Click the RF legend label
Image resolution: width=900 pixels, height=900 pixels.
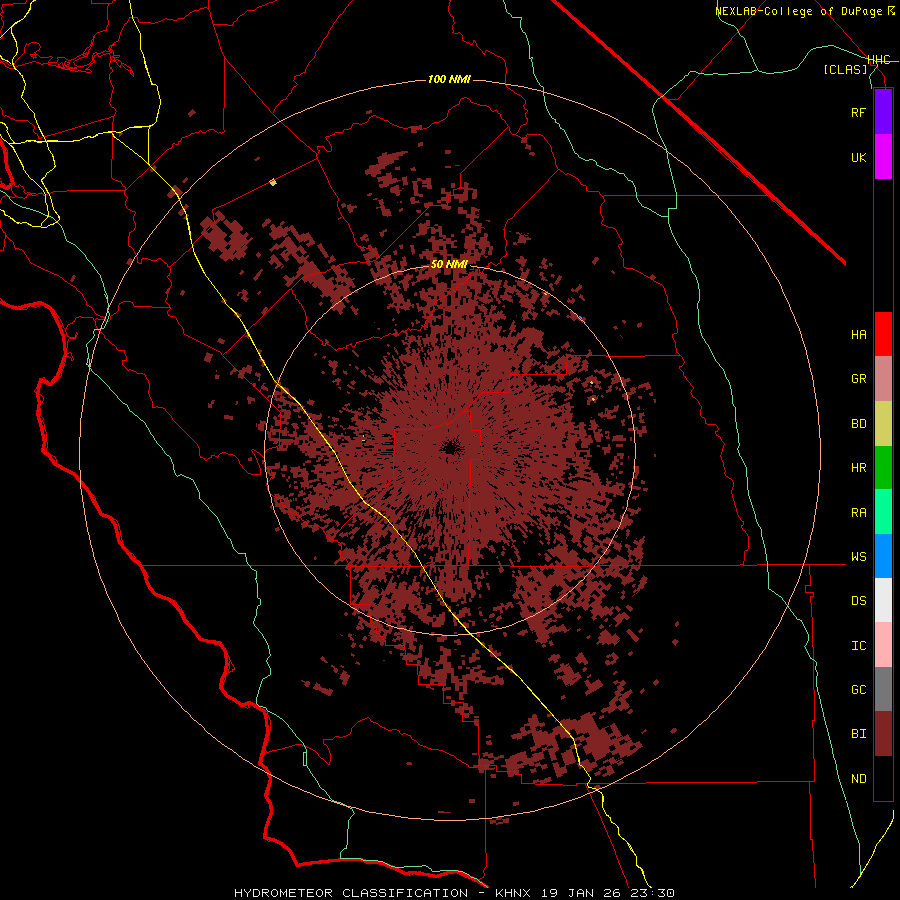pos(858,112)
